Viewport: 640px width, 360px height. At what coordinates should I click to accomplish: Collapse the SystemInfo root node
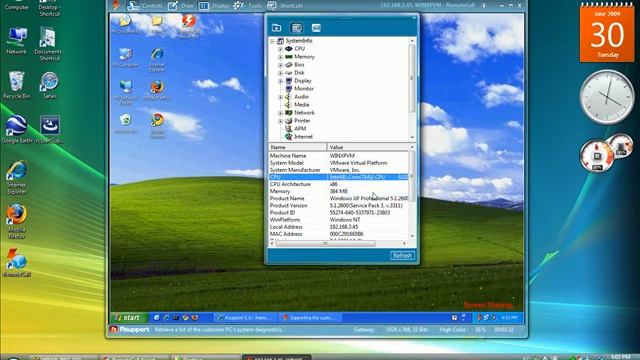pyautogui.click(x=272, y=41)
